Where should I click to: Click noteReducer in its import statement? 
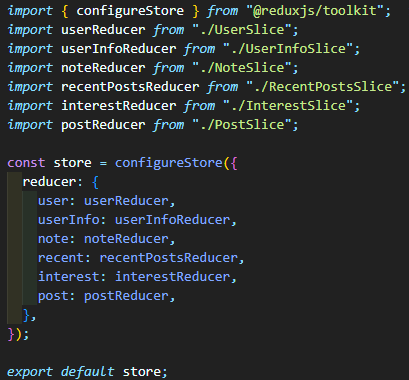click(x=103, y=68)
